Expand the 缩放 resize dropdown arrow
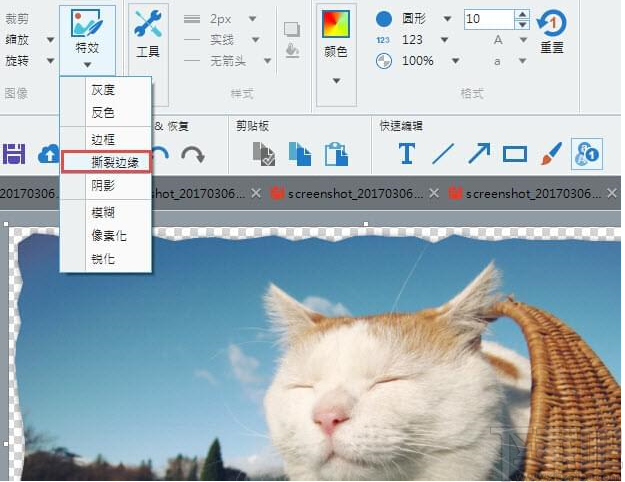 51,40
